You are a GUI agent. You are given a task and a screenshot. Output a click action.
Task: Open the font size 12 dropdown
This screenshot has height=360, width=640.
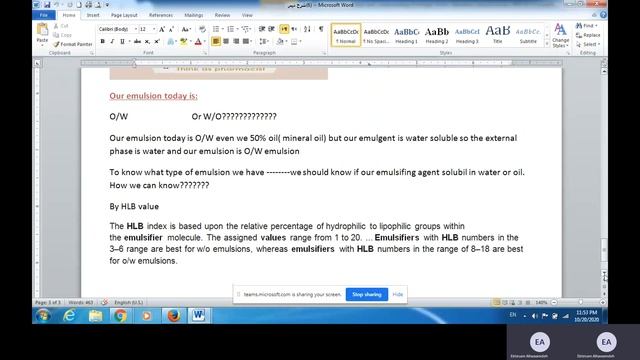coord(154,29)
